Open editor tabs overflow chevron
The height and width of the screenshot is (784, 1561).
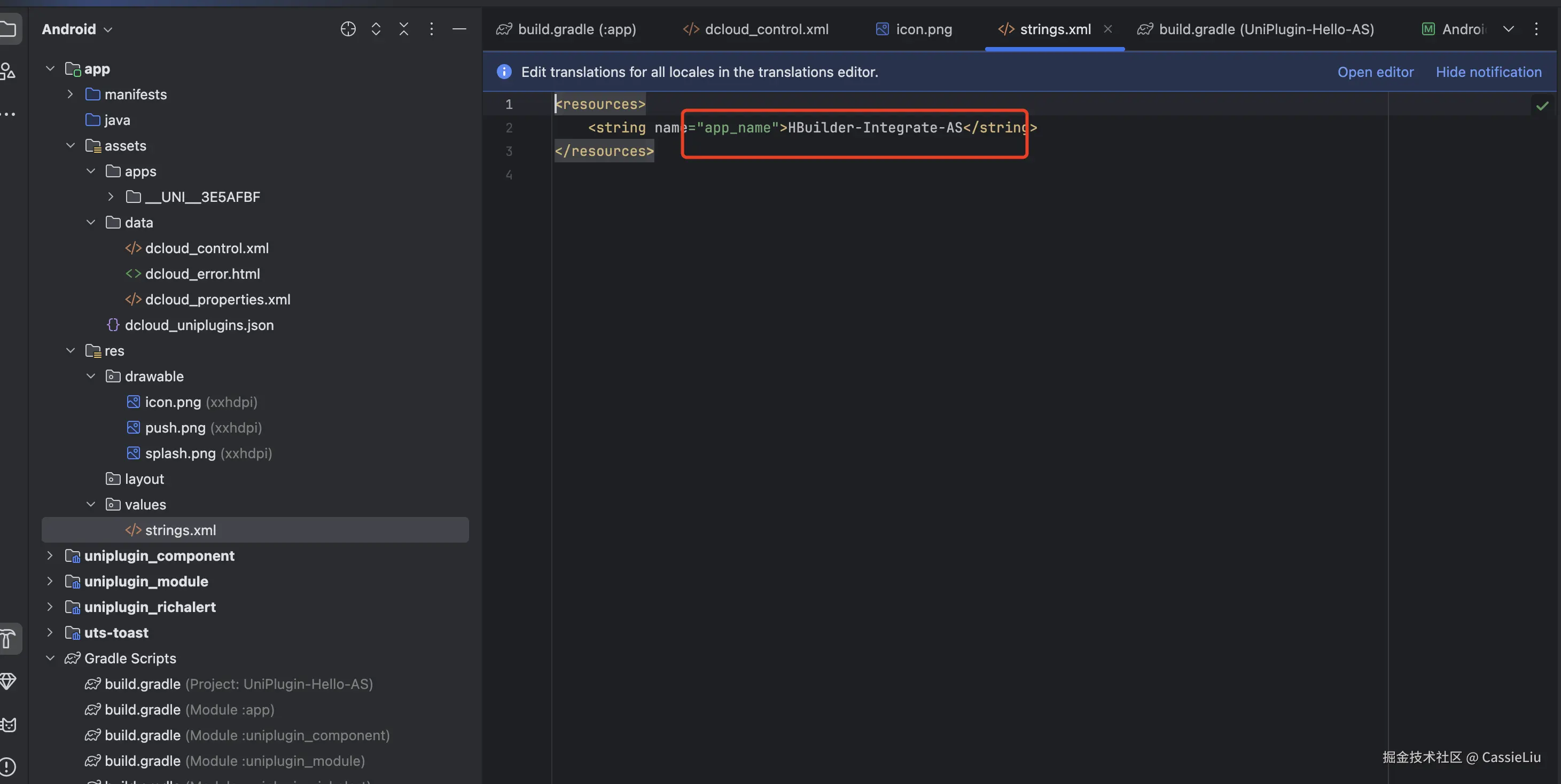pyautogui.click(x=1509, y=29)
